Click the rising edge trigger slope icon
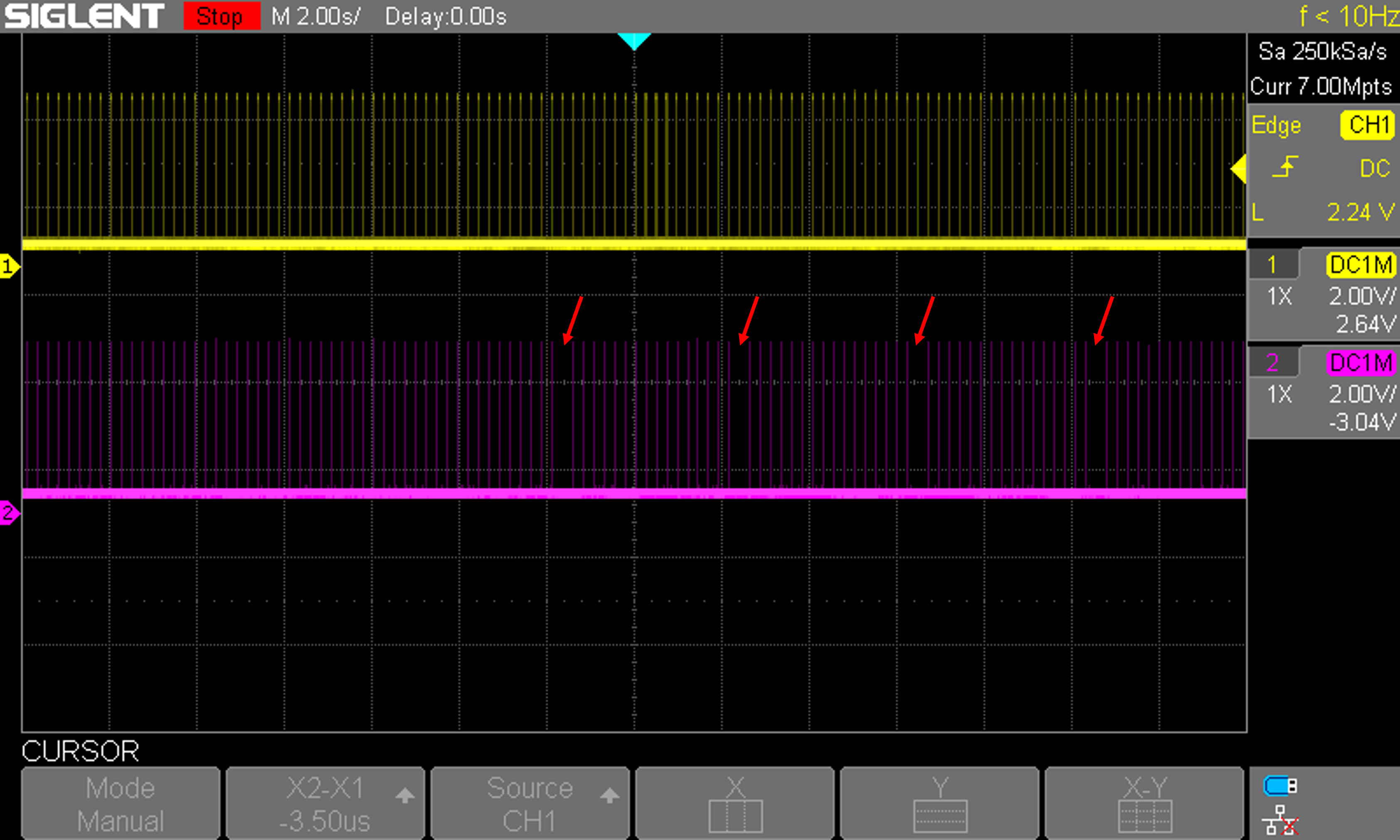Viewport: 1400px width, 840px height. 1285,167
